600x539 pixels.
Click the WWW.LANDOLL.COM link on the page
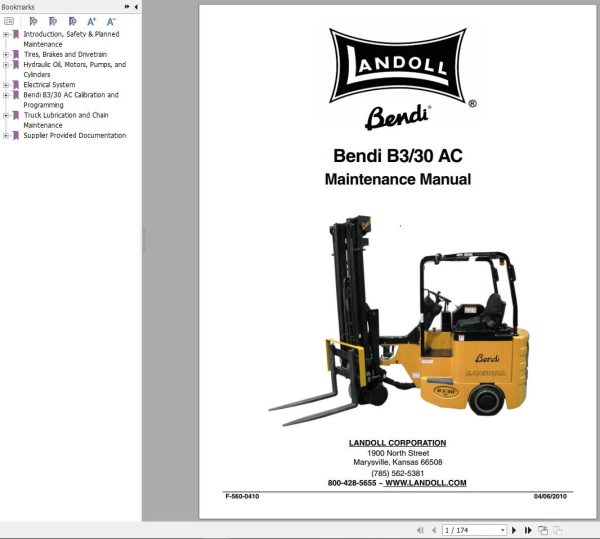pos(425,483)
